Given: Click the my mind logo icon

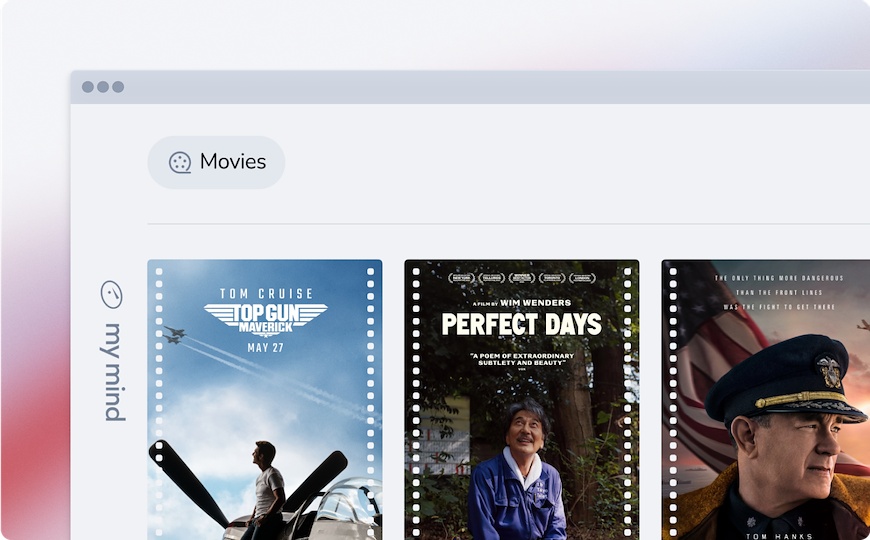Looking at the screenshot, I should point(112,294).
